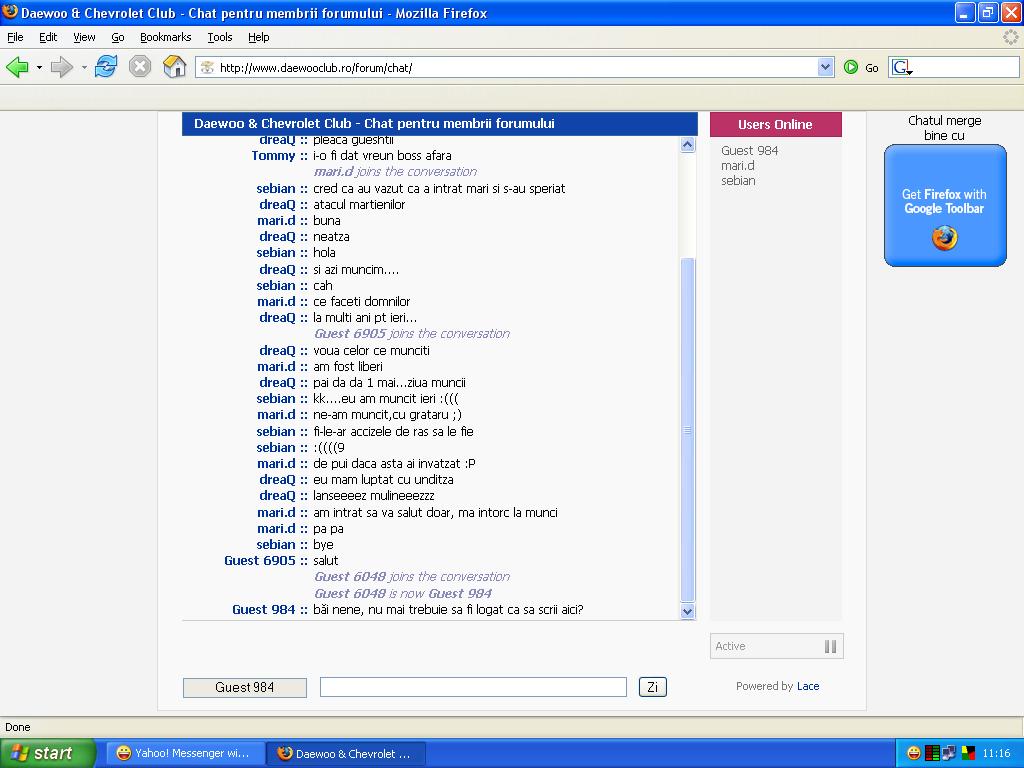Image resolution: width=1024 pixels, height=768 pixels.
Task: Click the Yahoo Messenger smiley tray icon
Action: [x=914, y=754]
